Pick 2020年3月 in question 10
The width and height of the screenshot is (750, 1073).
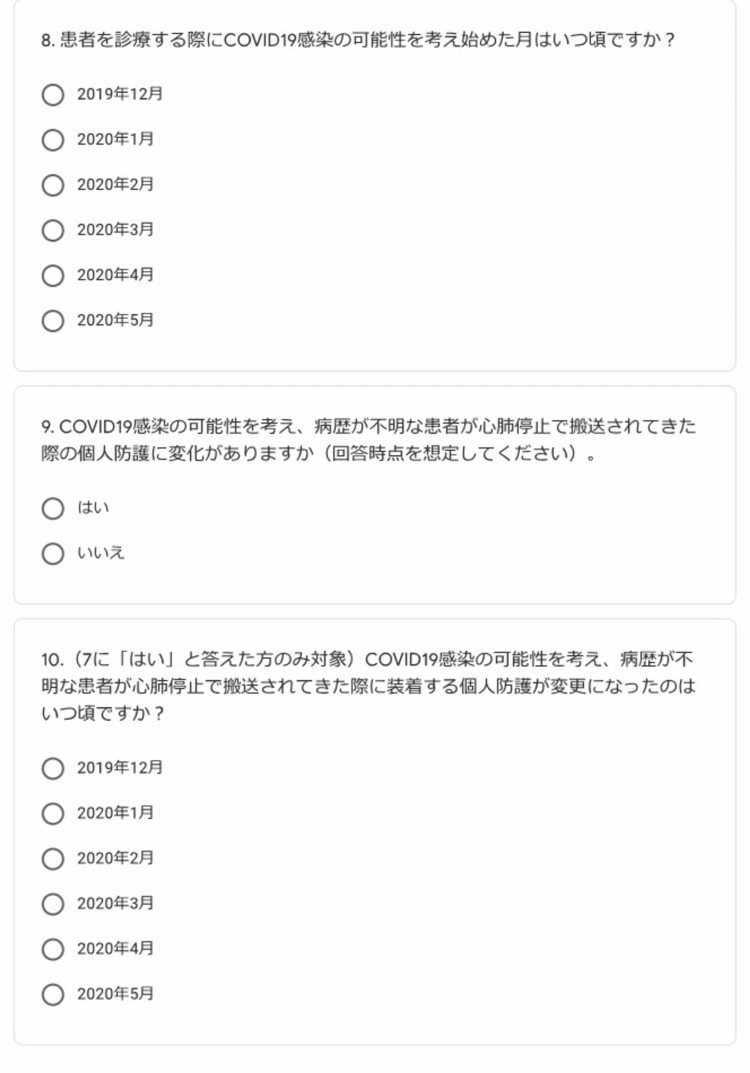point(53,904)
